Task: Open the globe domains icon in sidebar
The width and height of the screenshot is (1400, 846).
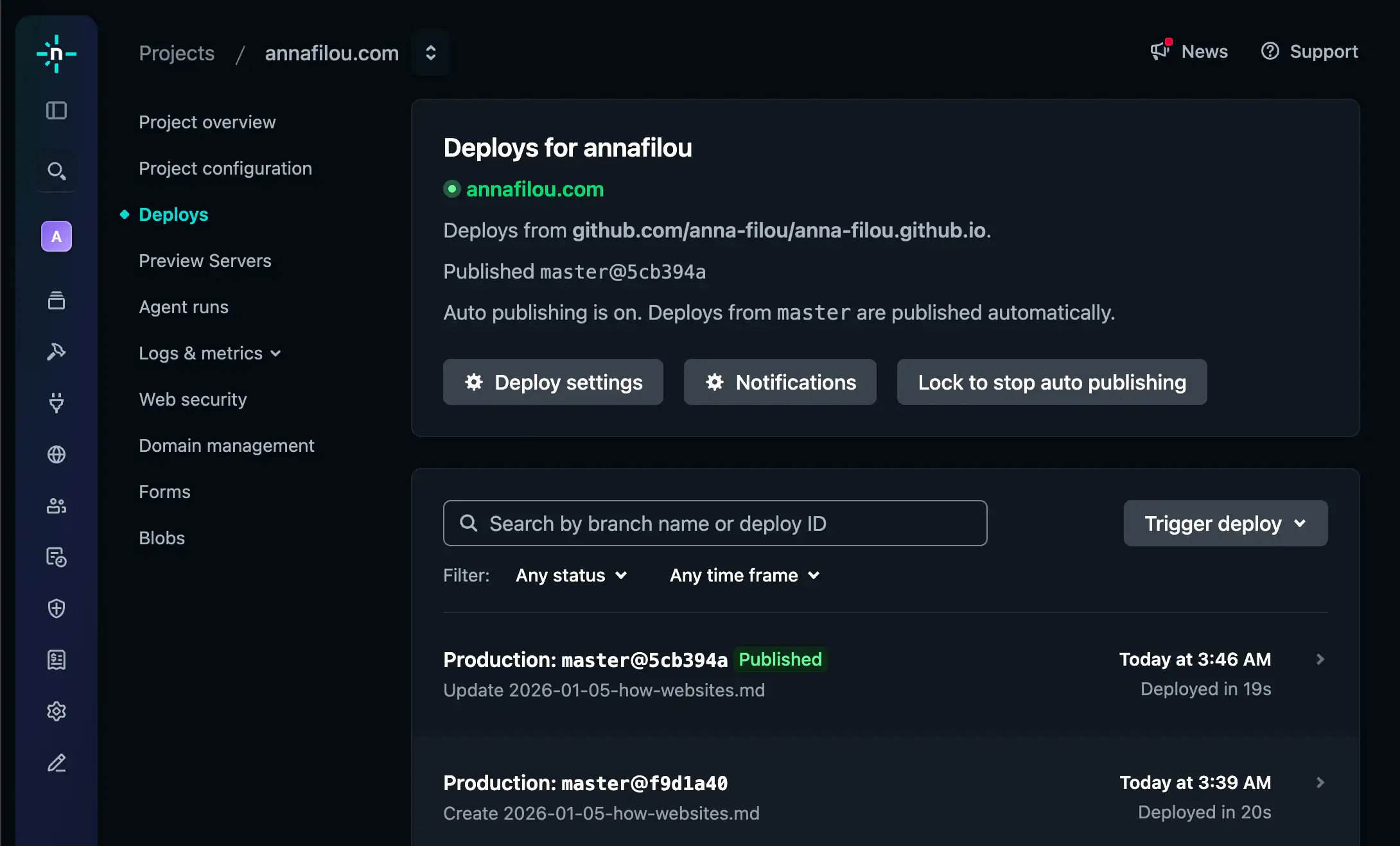Action: point(57,454)
